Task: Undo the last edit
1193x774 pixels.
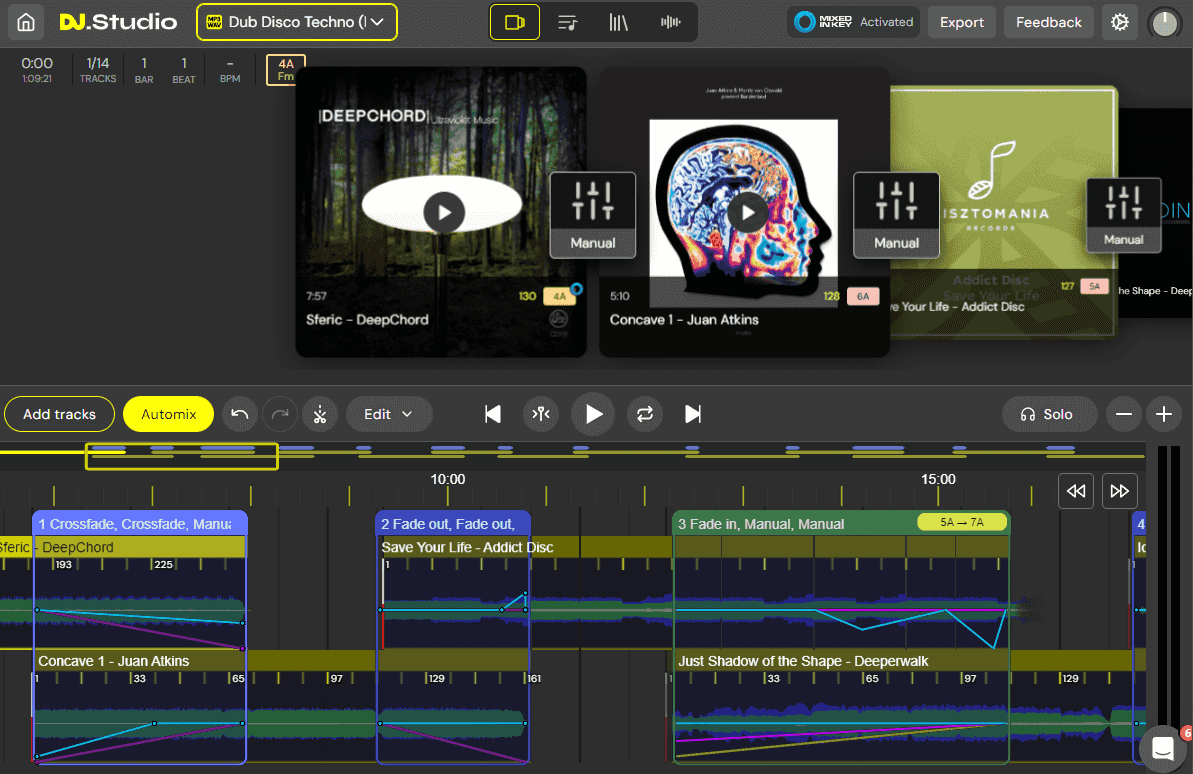Action: [x=239, y=413]
